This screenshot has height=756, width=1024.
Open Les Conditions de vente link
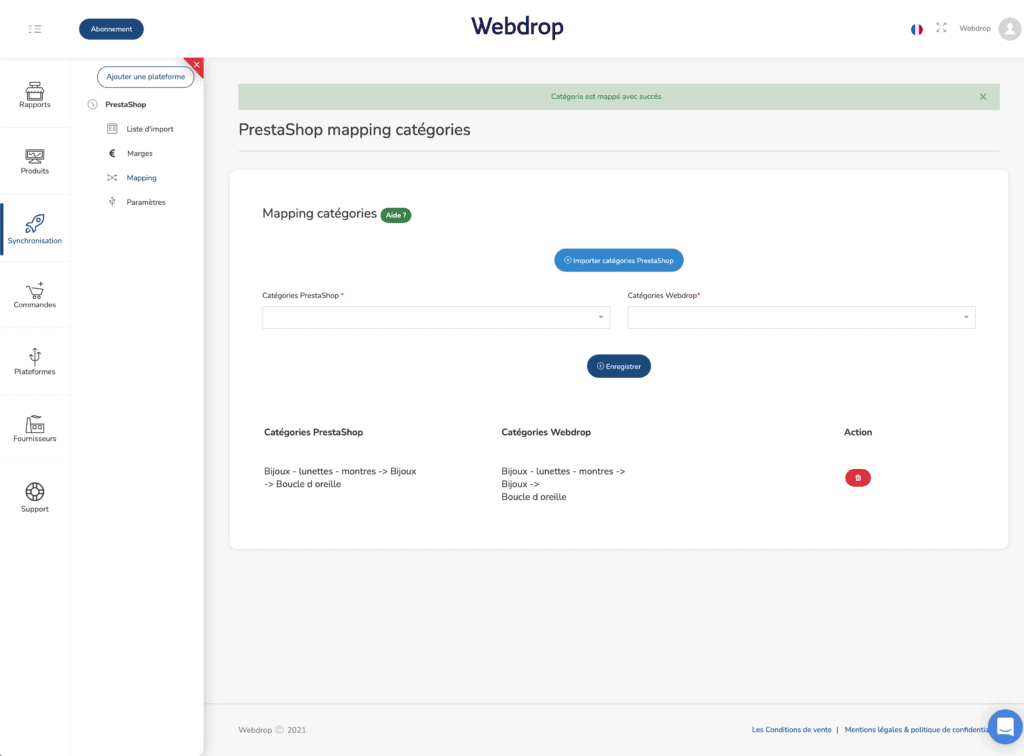click(x=791, y=730)
